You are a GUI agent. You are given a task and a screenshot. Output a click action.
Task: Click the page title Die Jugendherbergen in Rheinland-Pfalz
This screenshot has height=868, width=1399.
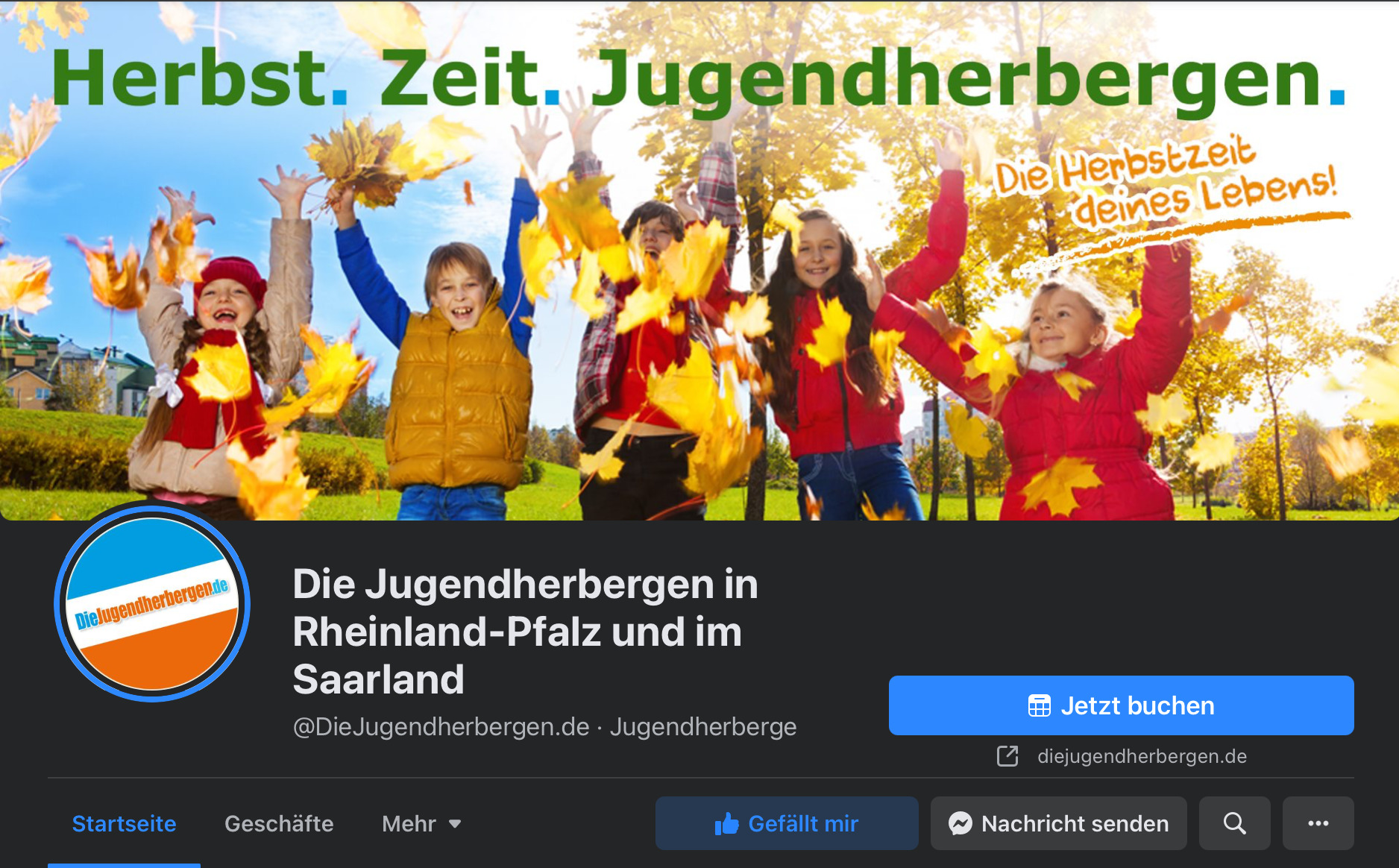[525, 631]
